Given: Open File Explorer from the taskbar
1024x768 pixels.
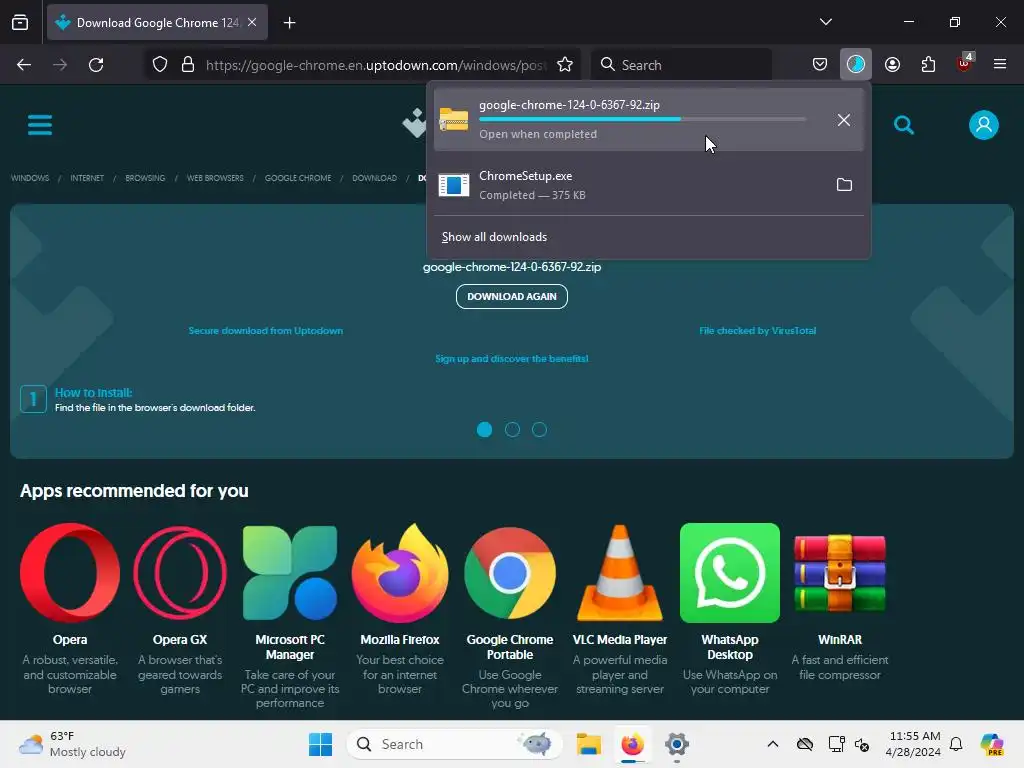Looking at the screenshot, I should [x=588, y=744].
